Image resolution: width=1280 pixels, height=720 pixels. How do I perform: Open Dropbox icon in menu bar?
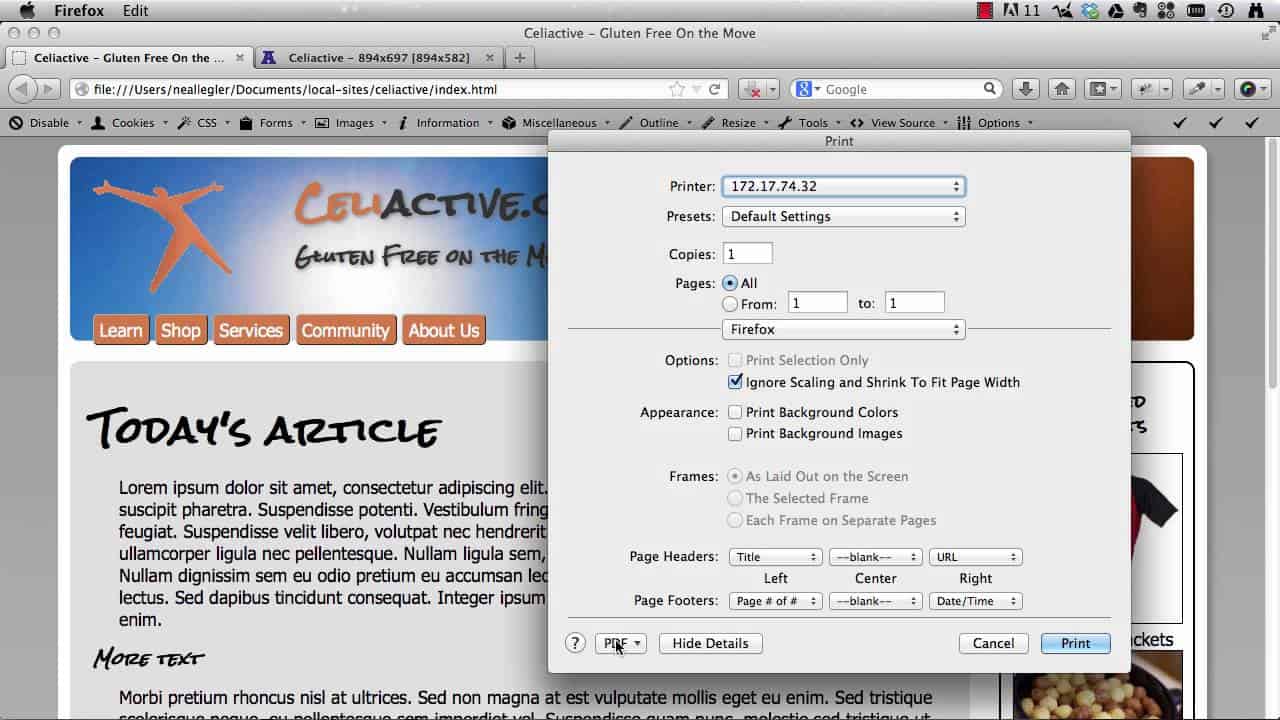[x=1089, y=11]
